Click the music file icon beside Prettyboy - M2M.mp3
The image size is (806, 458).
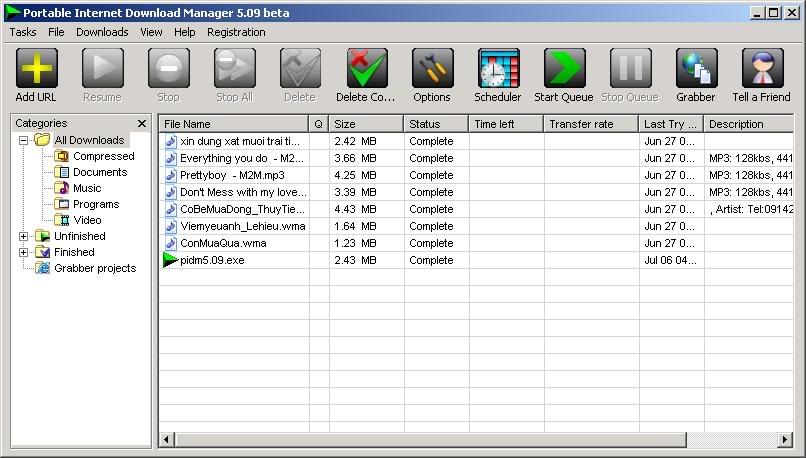pyautogui.click(x=171, y=175)
